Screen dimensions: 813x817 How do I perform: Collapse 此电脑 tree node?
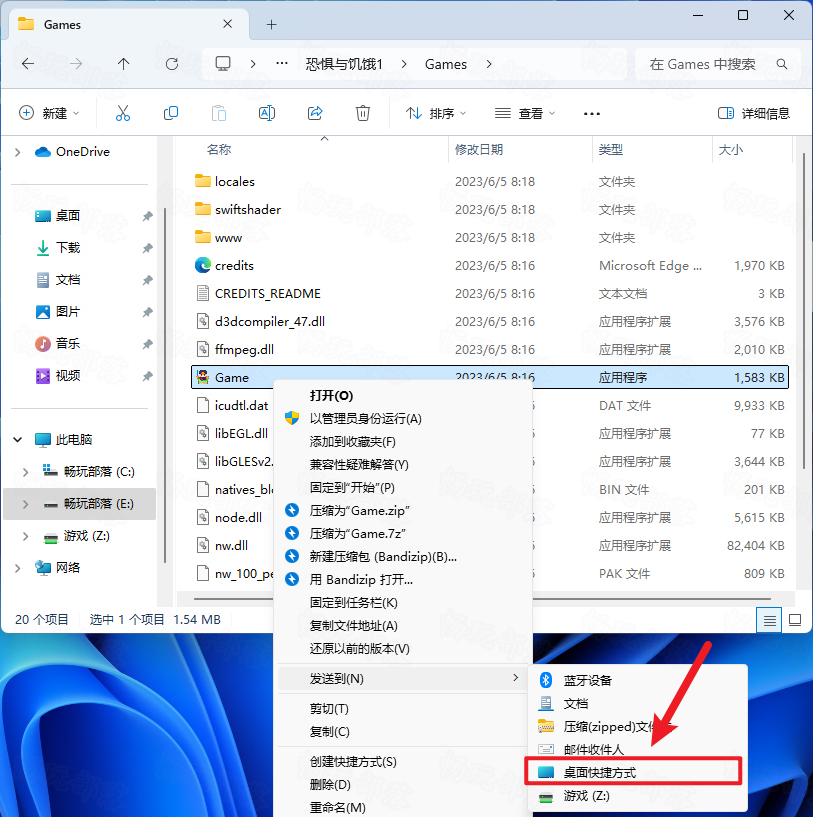18,440
